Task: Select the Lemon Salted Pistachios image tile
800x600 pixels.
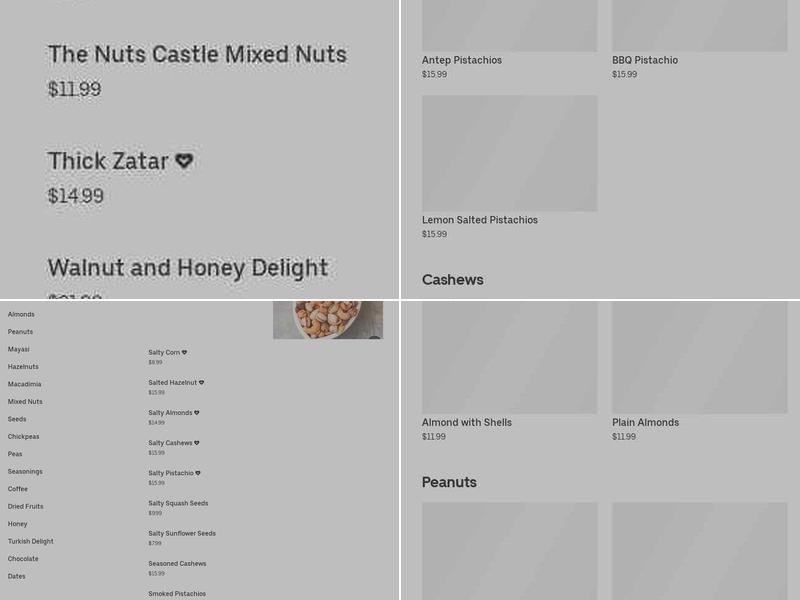Action: [x=509, y=153]
